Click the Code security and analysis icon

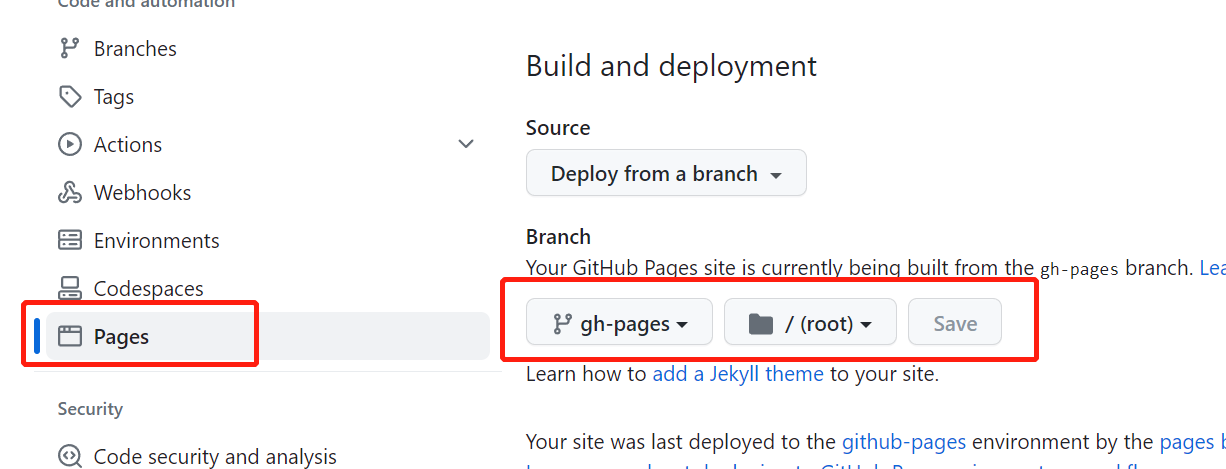coord(69,457)
